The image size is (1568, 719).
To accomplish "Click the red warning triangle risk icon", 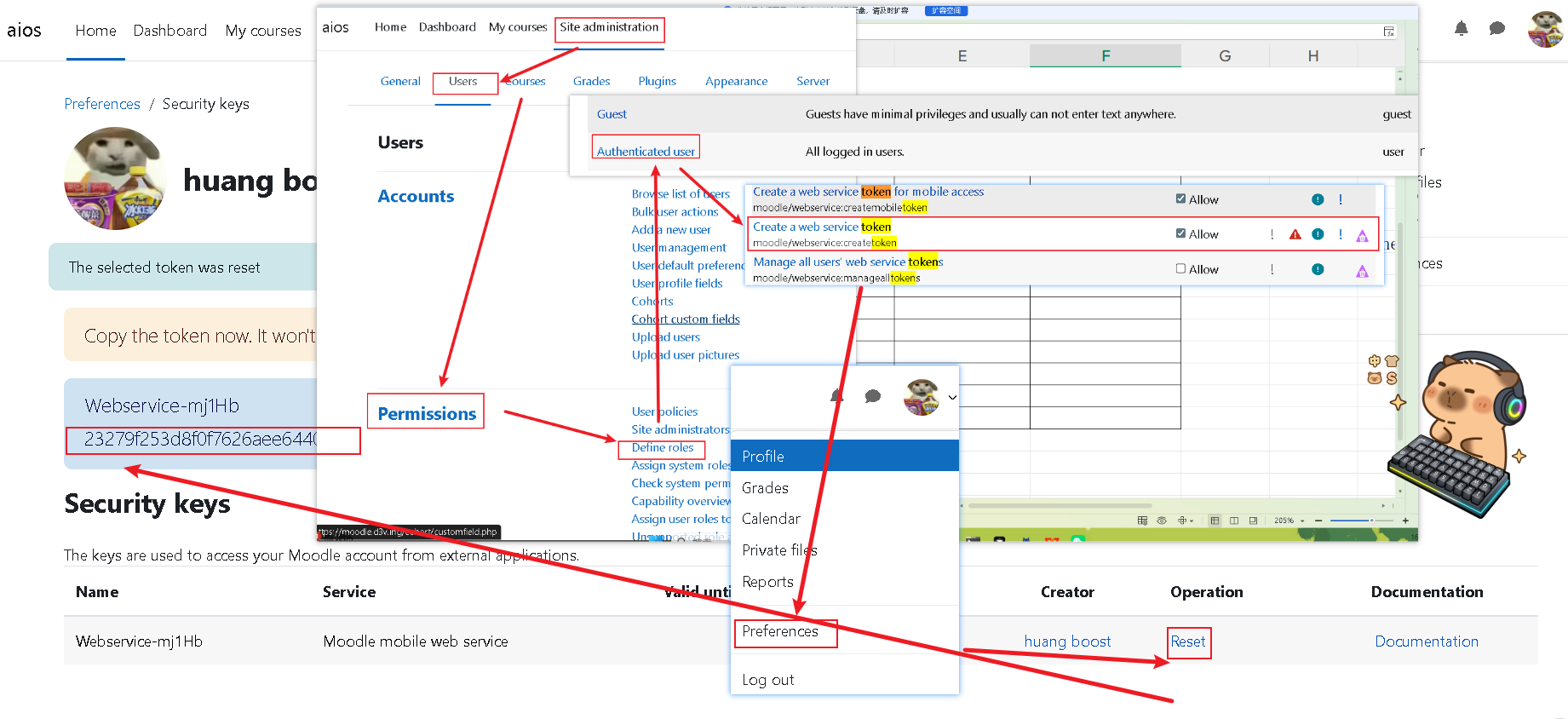I will tap(1295, 234).
